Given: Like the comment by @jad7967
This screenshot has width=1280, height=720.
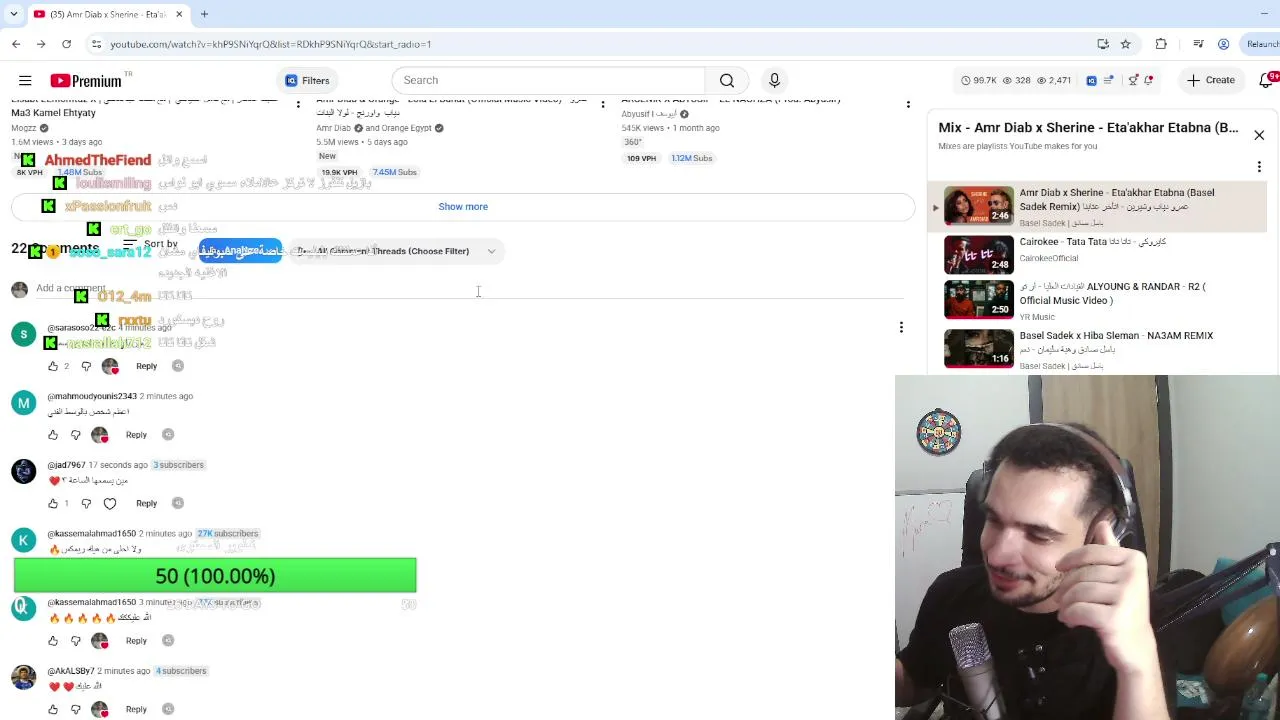Looking at the screenshot, I should pos(53,503).
